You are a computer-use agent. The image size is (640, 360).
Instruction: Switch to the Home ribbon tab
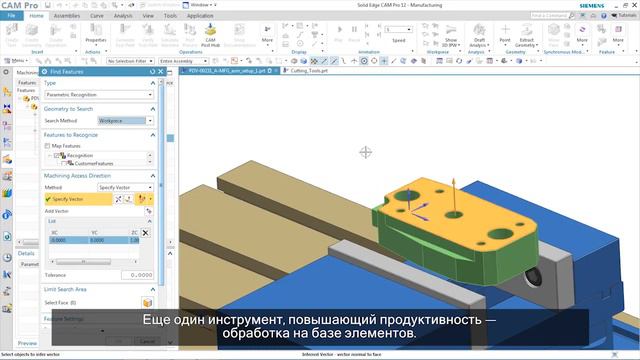coord(36,16)
